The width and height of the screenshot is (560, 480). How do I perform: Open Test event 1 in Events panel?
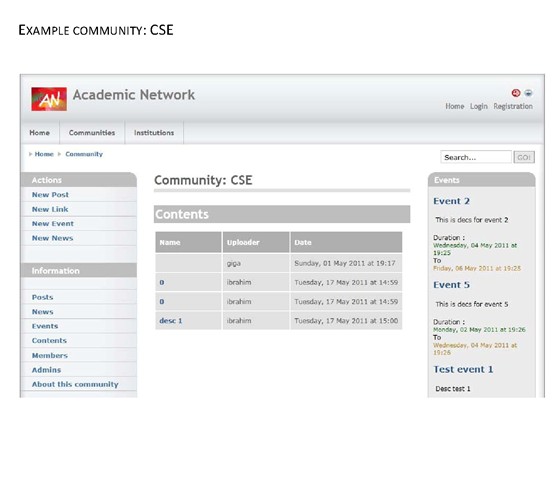click(463, 369)
